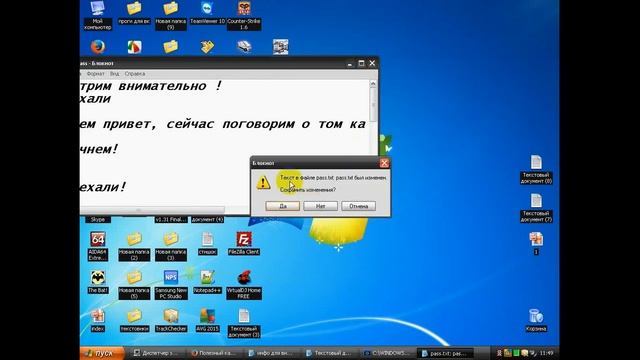Select the Новая папка (9) folder icon

pos(171,16)
